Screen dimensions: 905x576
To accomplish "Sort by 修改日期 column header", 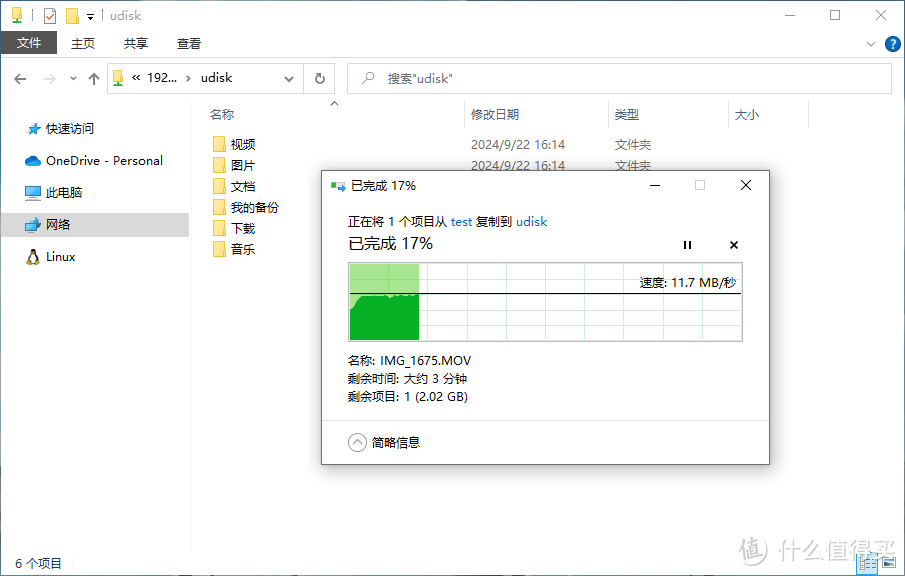I will coord(495,114).
